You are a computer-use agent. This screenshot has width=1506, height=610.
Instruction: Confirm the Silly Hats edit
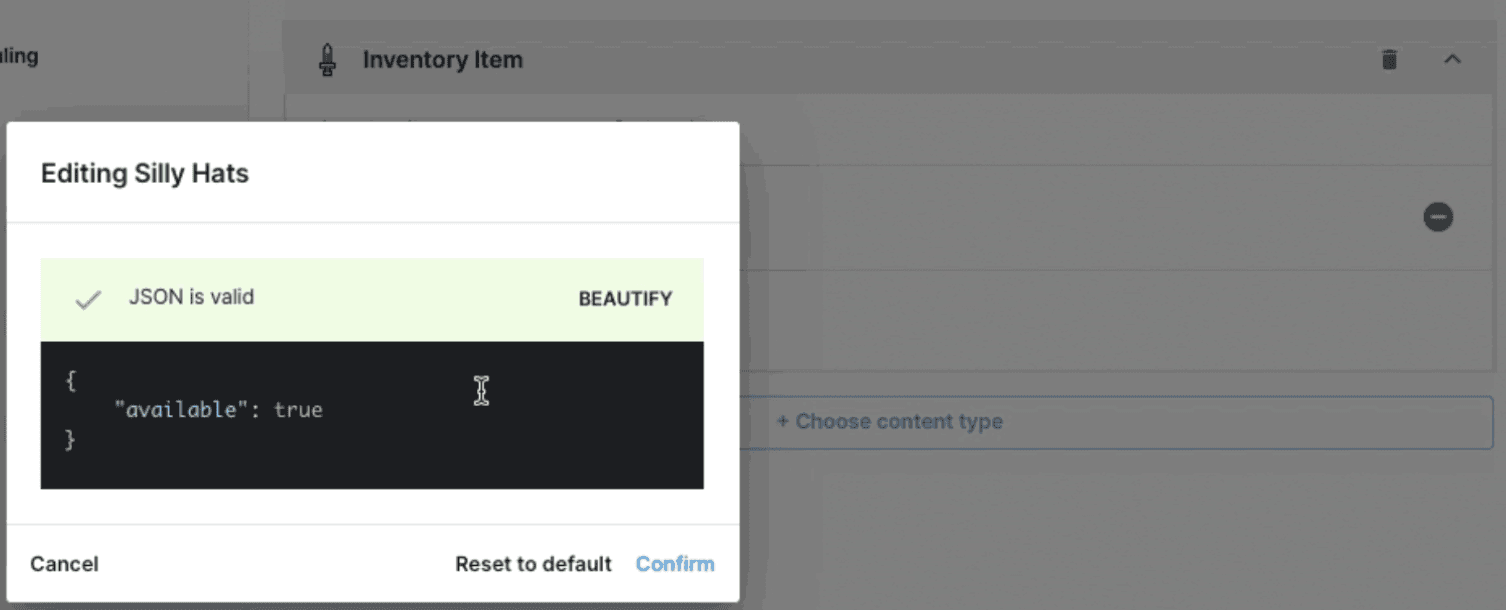[x=675, y=564]
